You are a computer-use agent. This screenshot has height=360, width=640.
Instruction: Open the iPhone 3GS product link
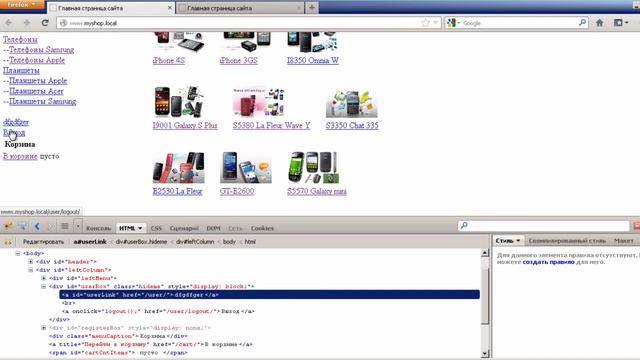(x=239, y=60)
